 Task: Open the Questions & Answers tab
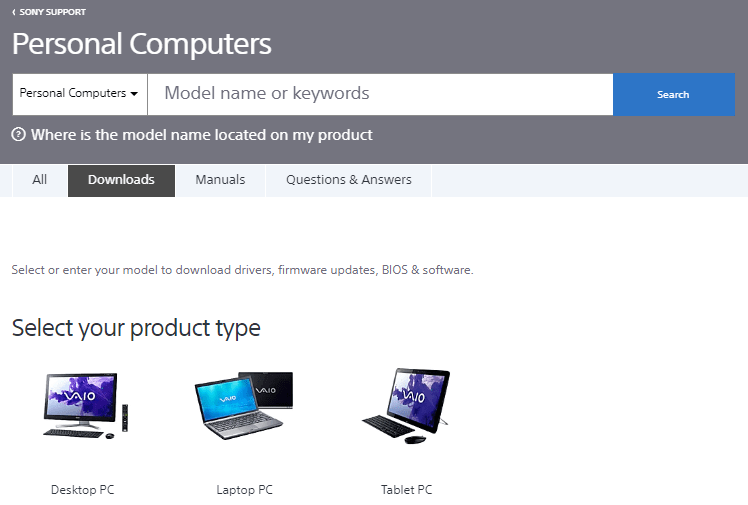(348, 180)
